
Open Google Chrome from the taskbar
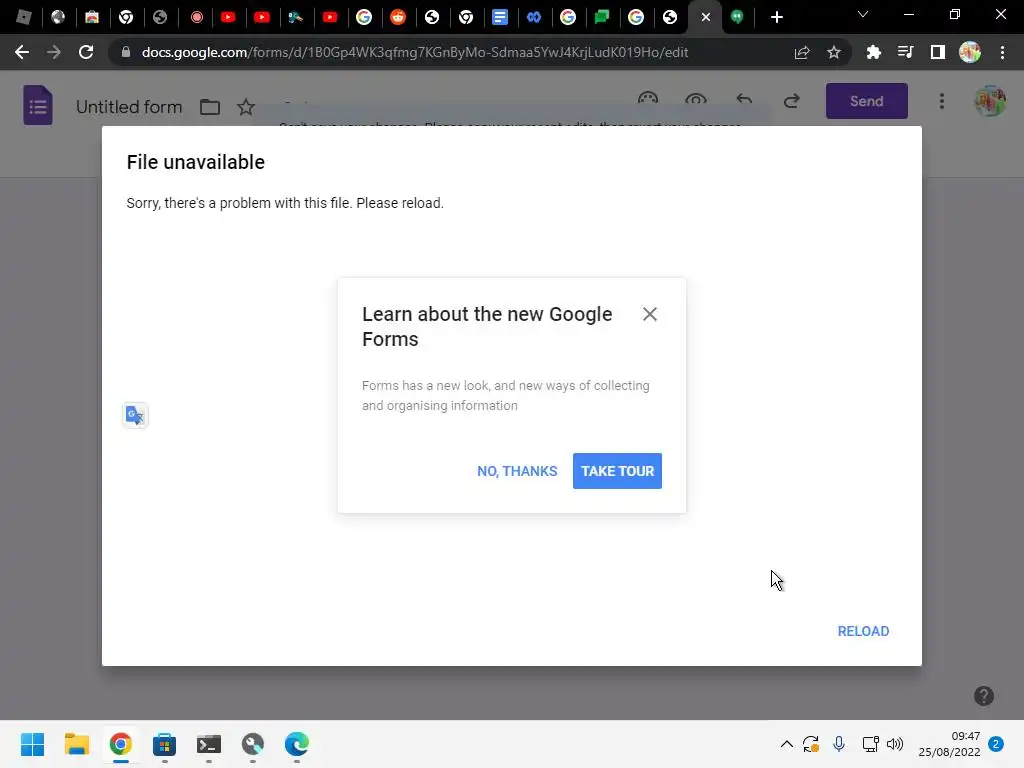pyautogui.click(x=120, y=744)
